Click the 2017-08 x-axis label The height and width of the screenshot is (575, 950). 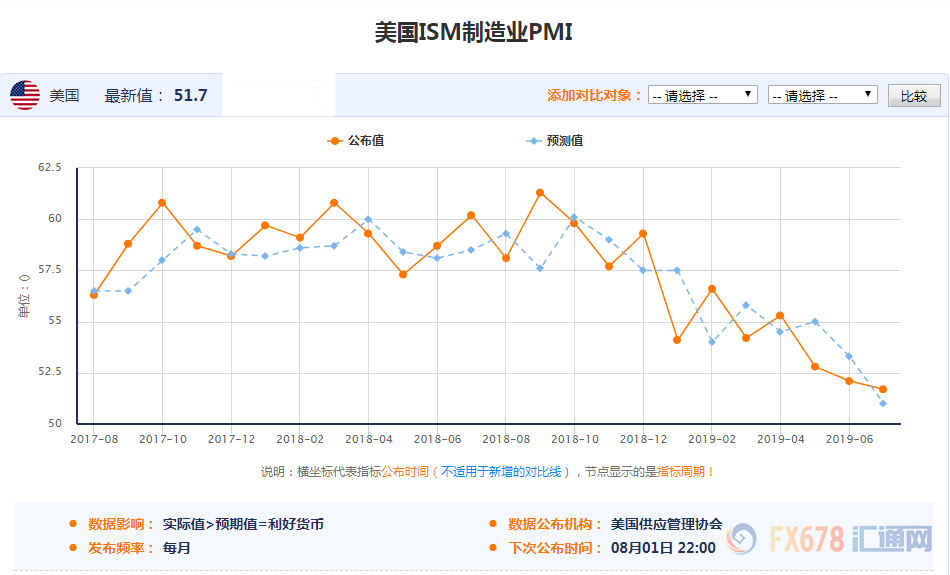click(x=94, y=439)
